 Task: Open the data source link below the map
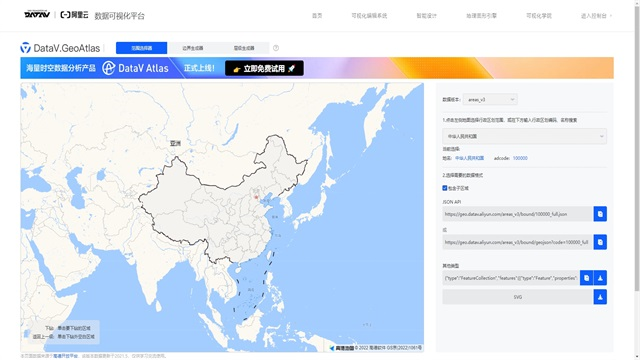[65, 356]
